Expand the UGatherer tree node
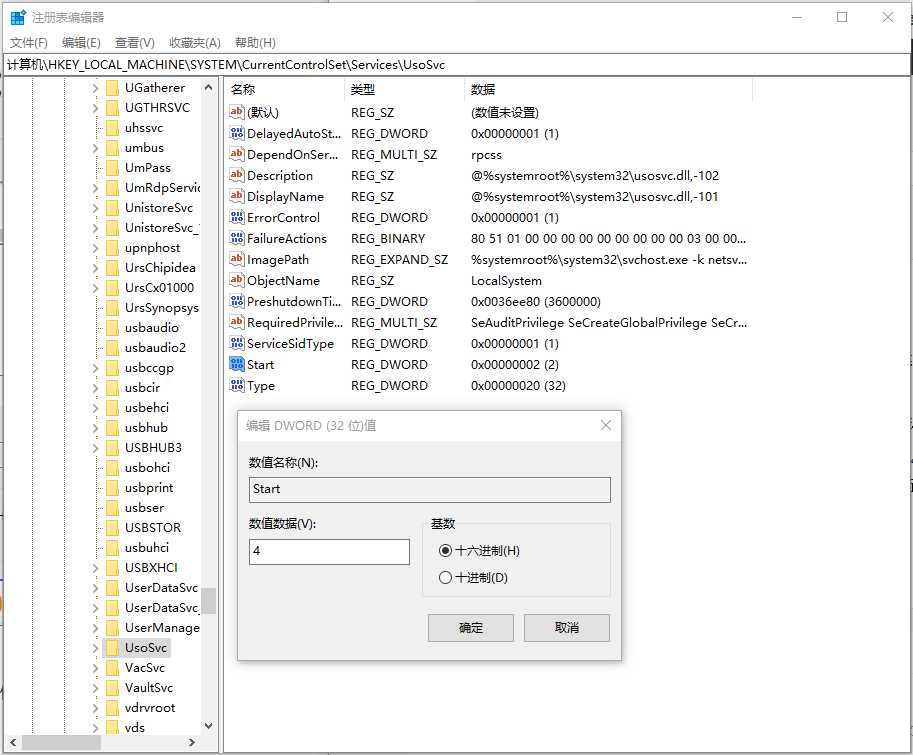This screenshot has height=755, width=913. coord(95,88)
